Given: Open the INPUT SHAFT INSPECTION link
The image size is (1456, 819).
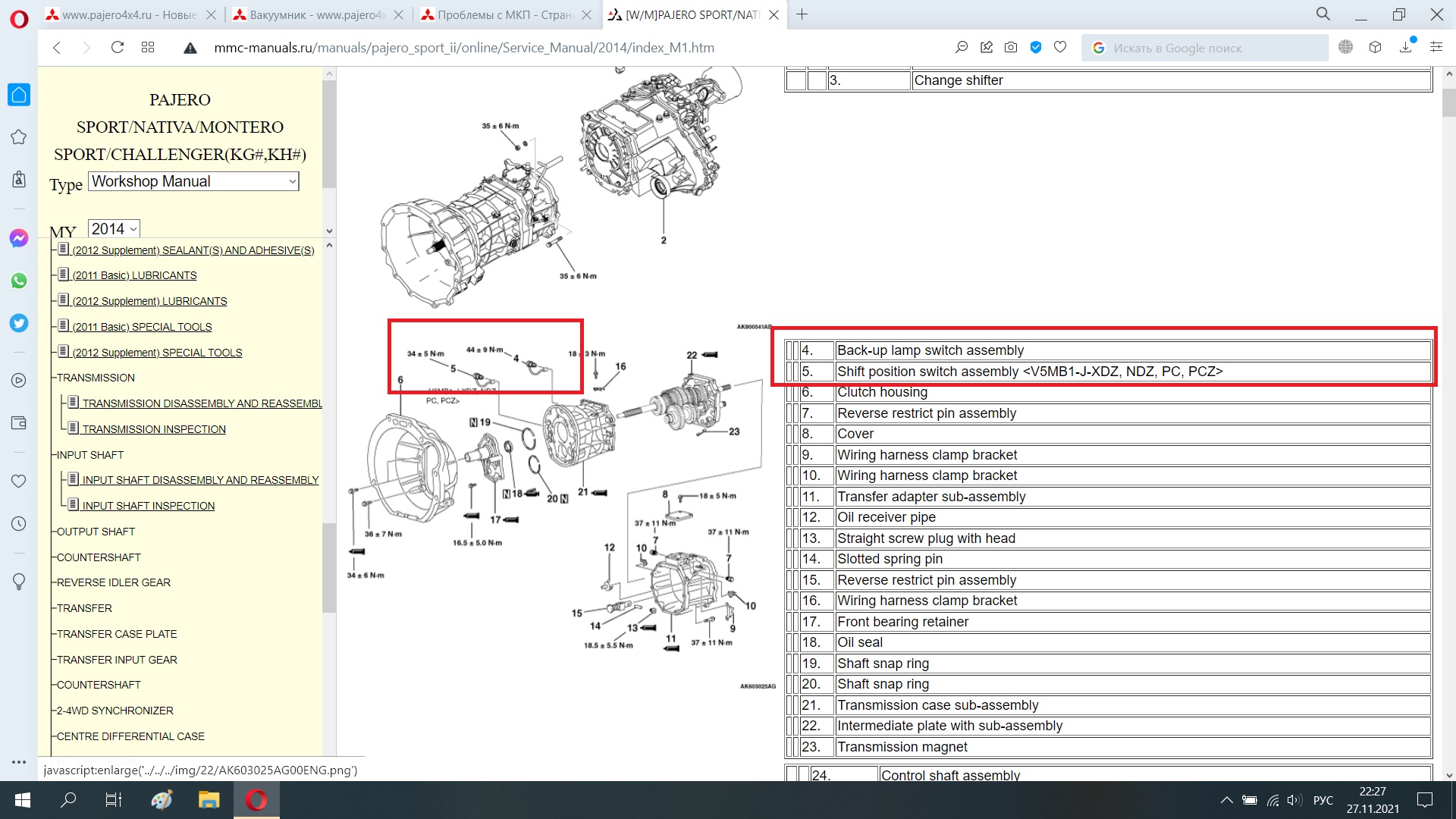Looking at the screenshot, I should (148, 506).
